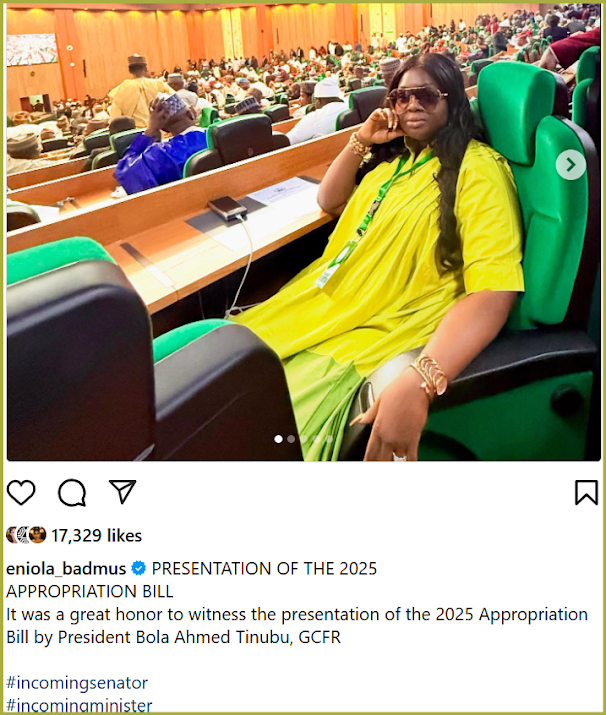Click the main post photo
606x715 pixels.
pos(304,232)
